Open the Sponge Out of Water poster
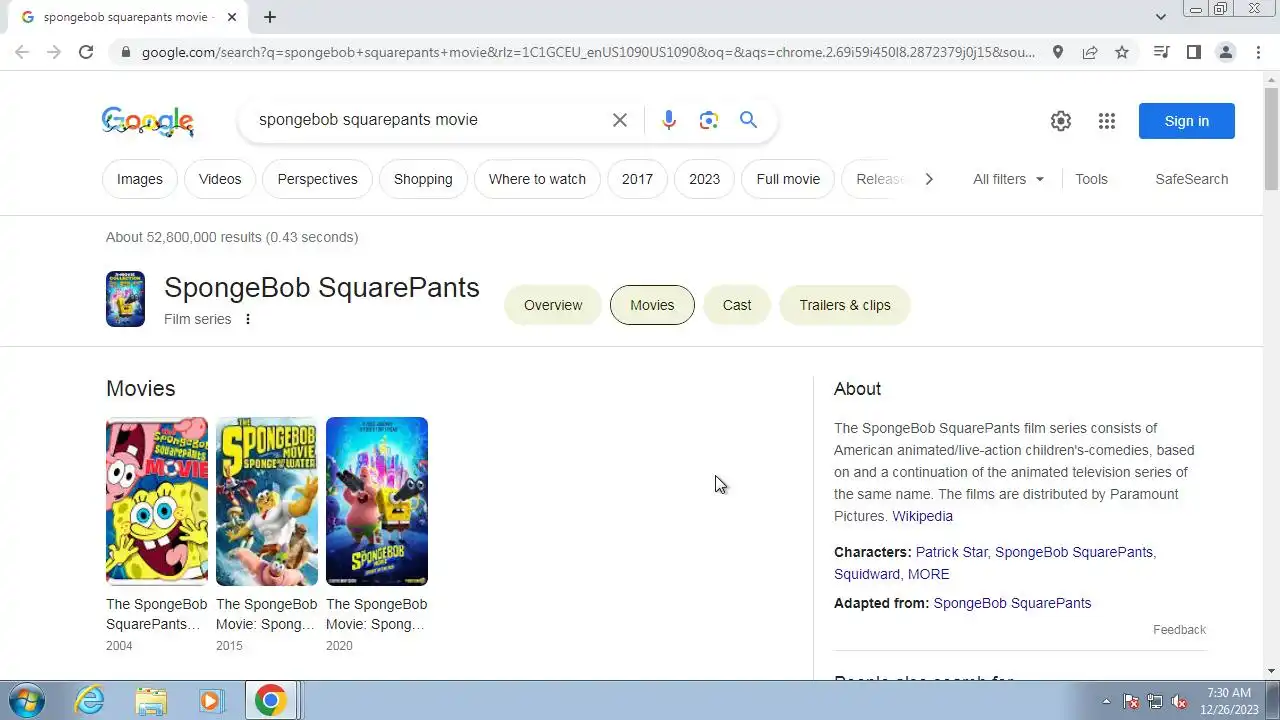Screen dimensions: 1280x720 coord(267,501)
